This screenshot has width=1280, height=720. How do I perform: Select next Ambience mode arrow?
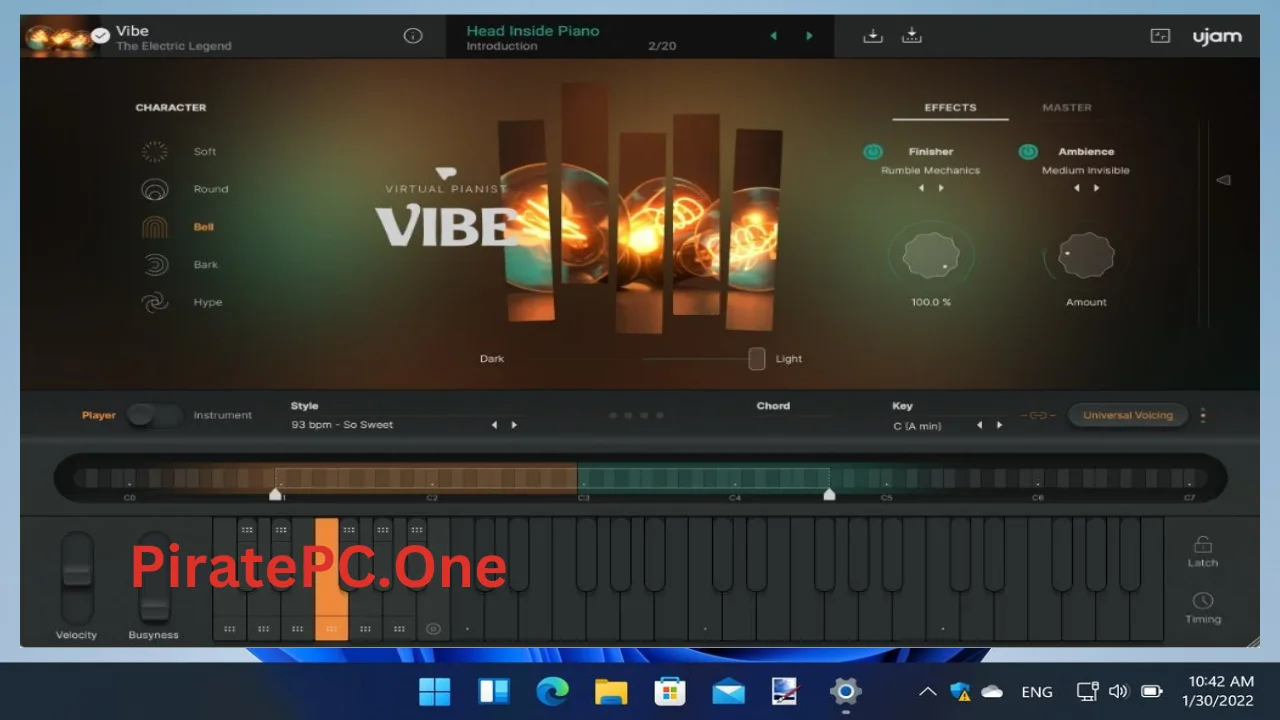[1096, 188]
